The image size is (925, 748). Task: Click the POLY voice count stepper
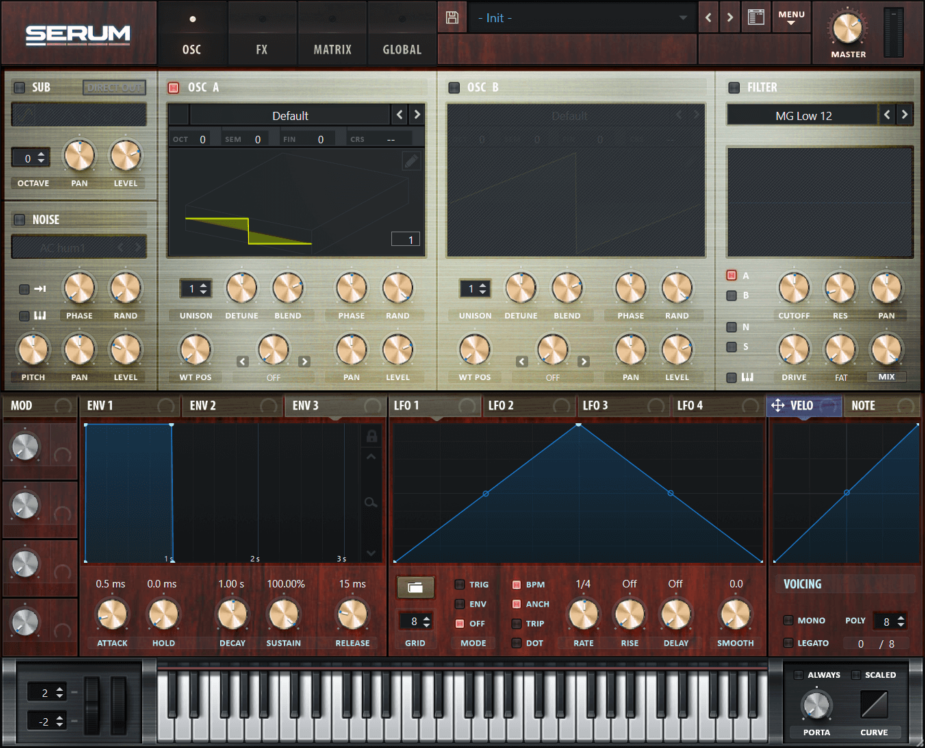[x=890, y=621]
